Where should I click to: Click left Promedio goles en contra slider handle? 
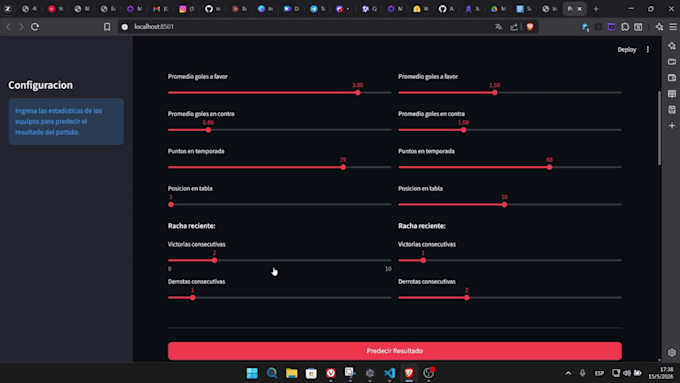(208, 130)
